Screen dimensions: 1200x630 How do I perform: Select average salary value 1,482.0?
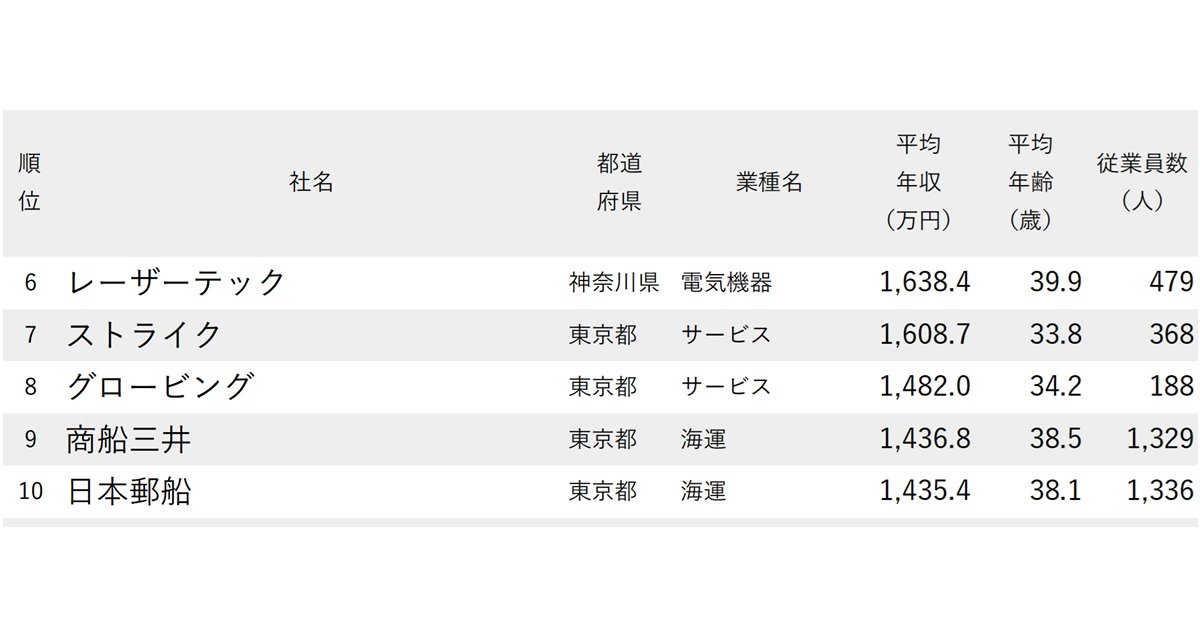925,386
